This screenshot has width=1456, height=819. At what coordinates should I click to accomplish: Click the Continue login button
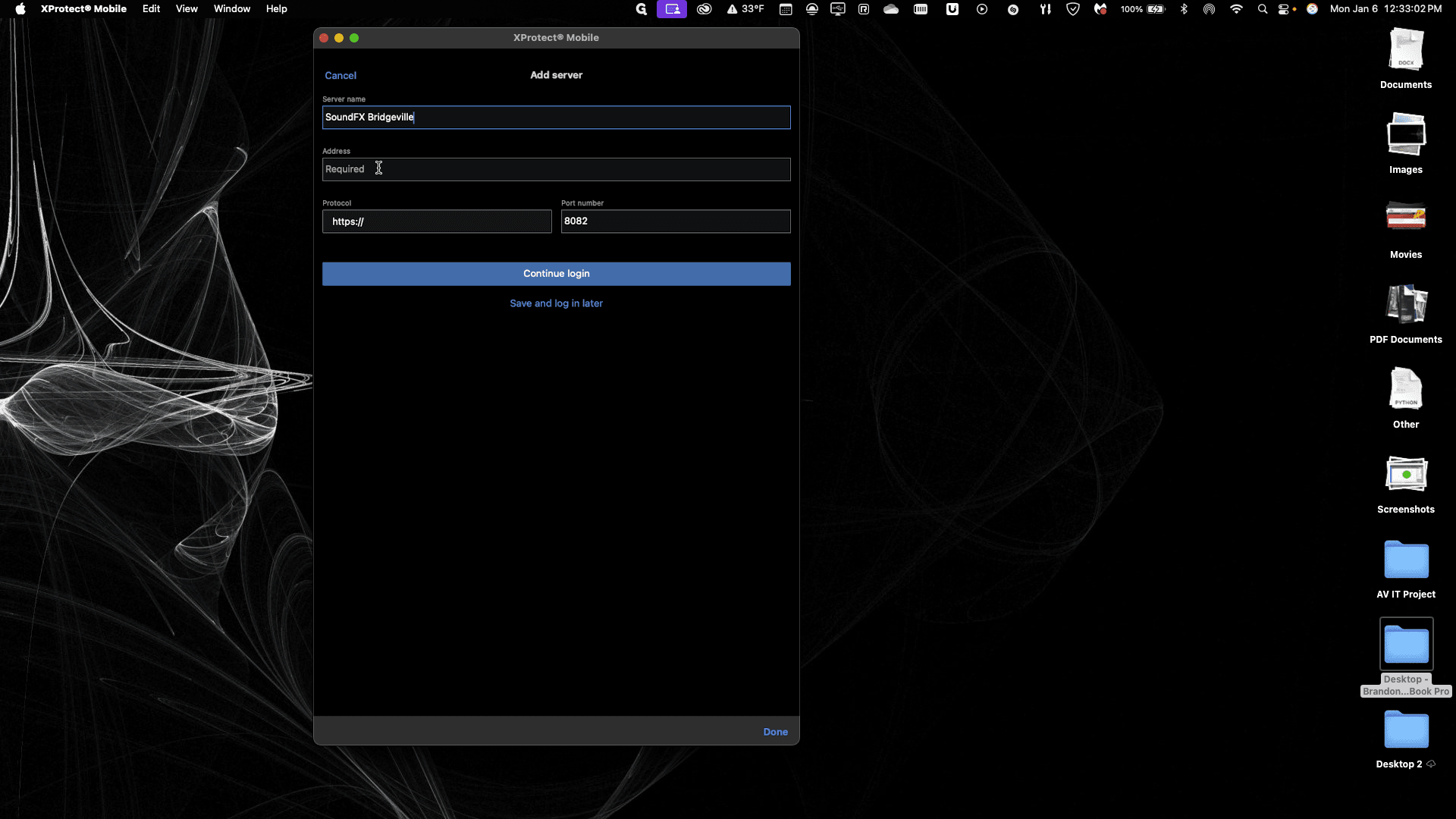(556, 274)
